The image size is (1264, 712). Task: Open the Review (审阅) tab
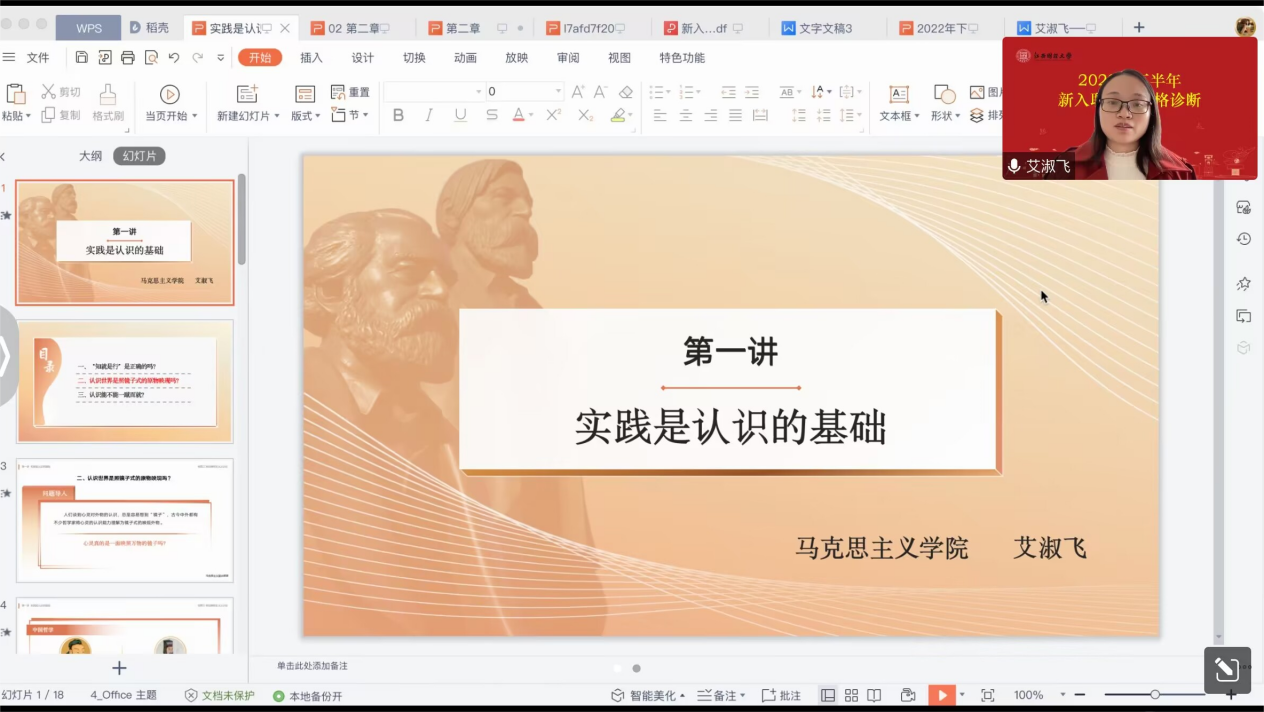click(x=567, y=58)
